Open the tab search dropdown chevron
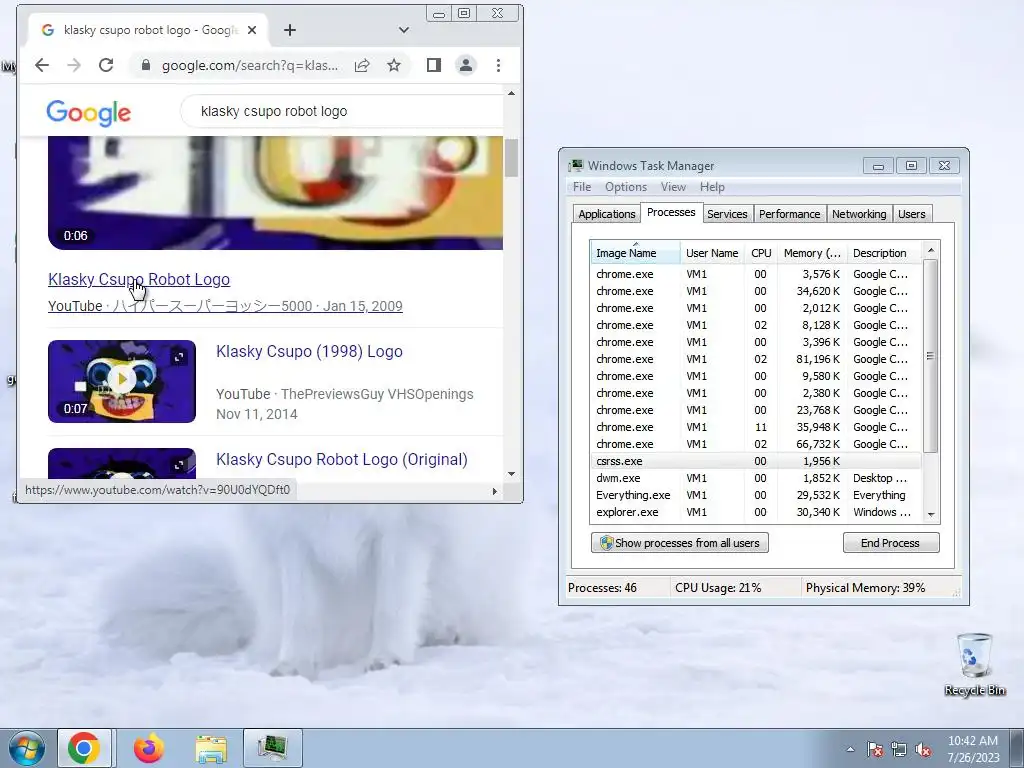 tap(404, 30)
